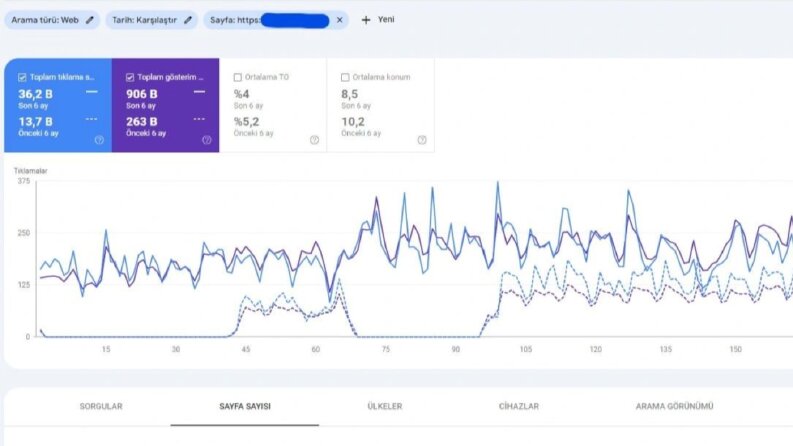Click the 125 y-axis label
The image size is (793, 446).
pyautogui.click(x=24, y=285)
